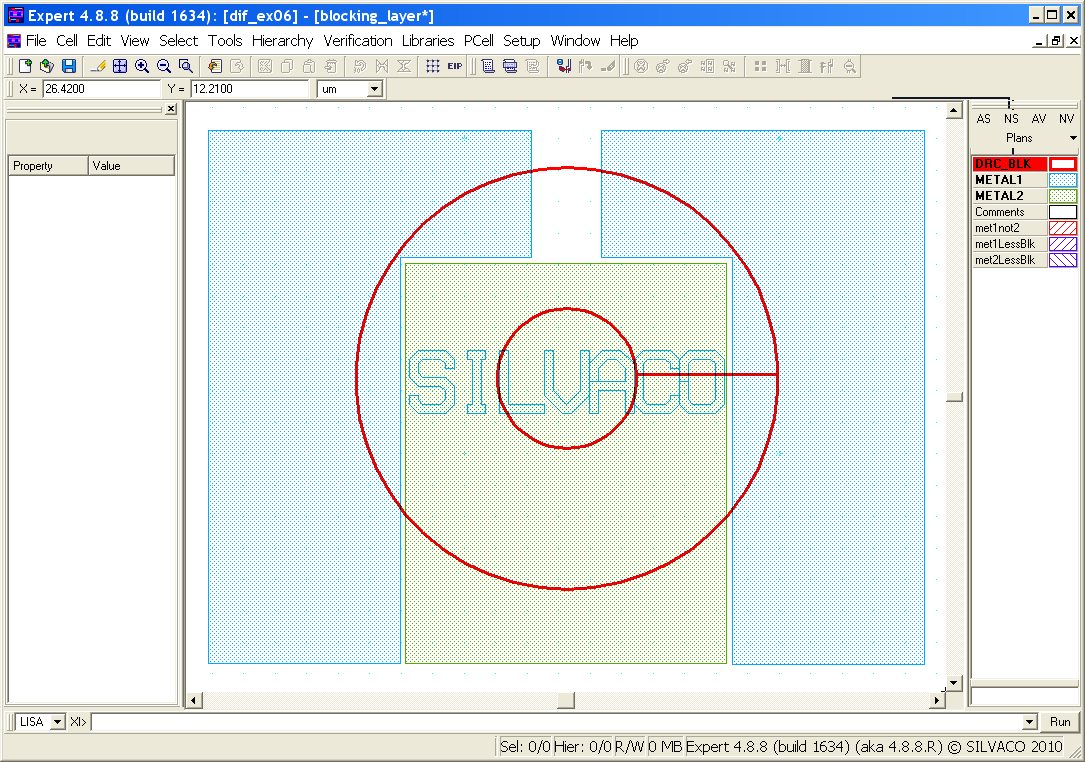This screenshot has height=762, width=1085.
Task: Open the PCell menu
Action: point(478,41)
